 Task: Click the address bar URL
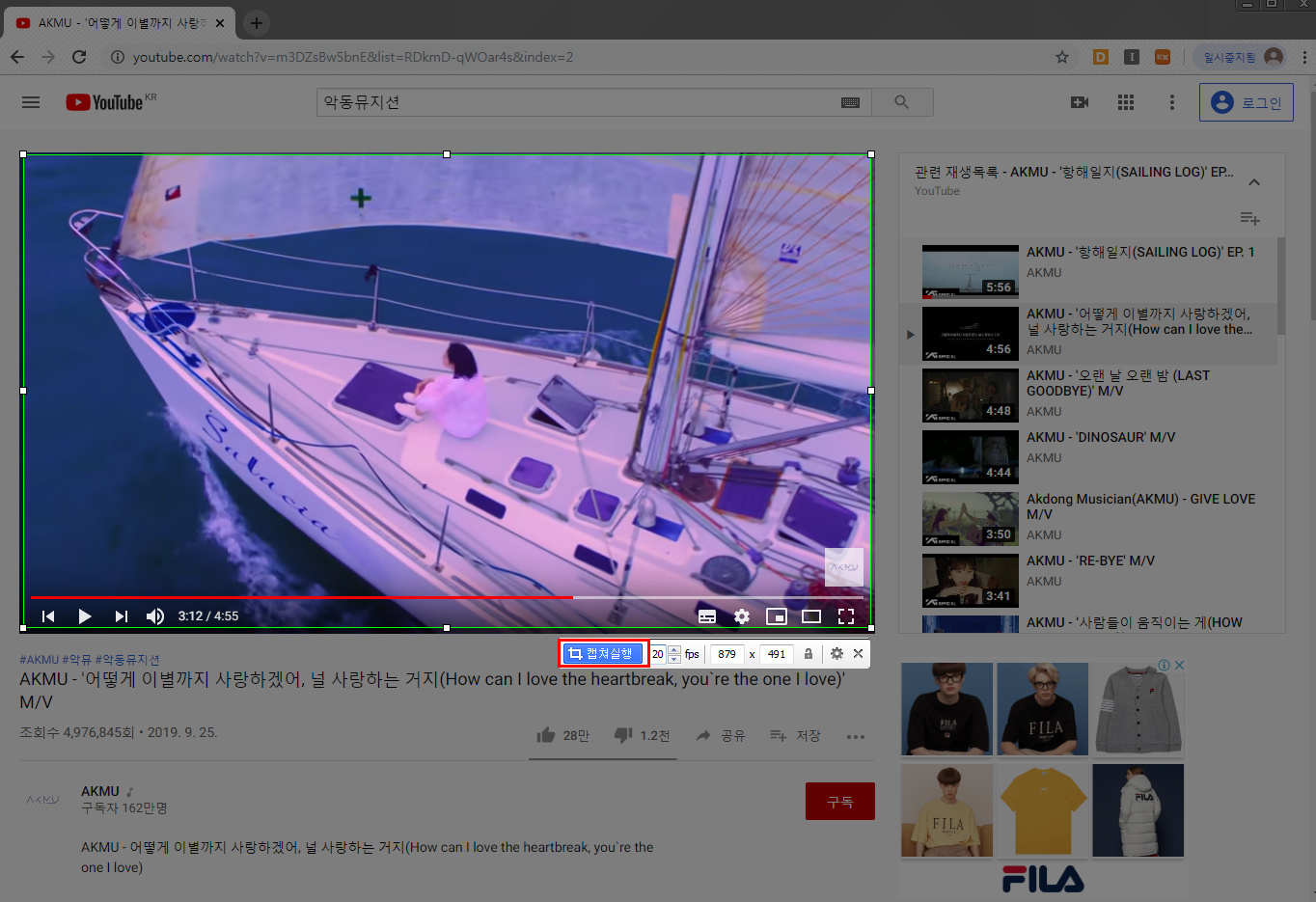(353, 57)
